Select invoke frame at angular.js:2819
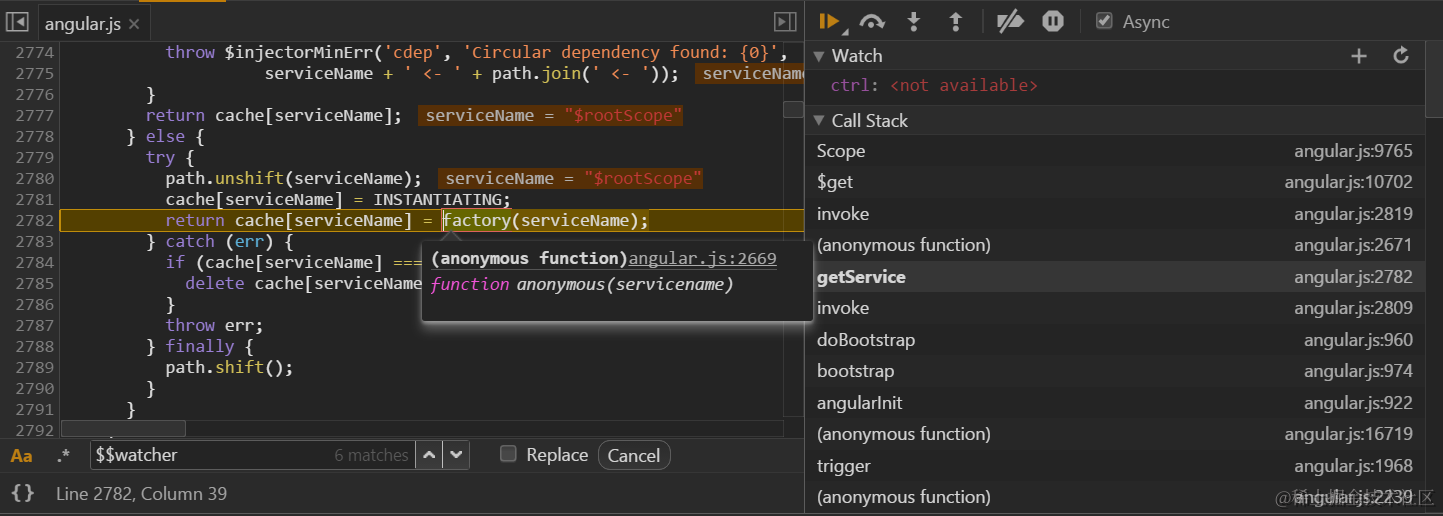Screen dimensions: 1443x516 [x=1115, y=214]
